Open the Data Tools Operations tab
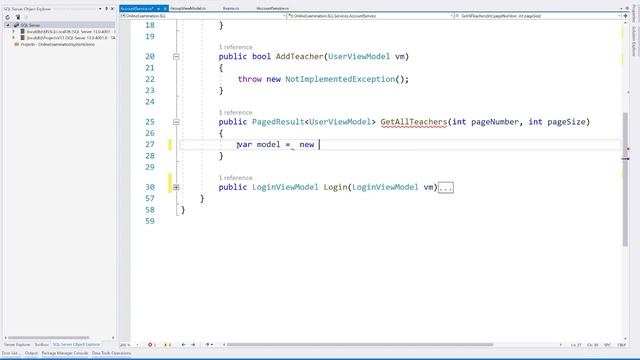 [111, 353]
